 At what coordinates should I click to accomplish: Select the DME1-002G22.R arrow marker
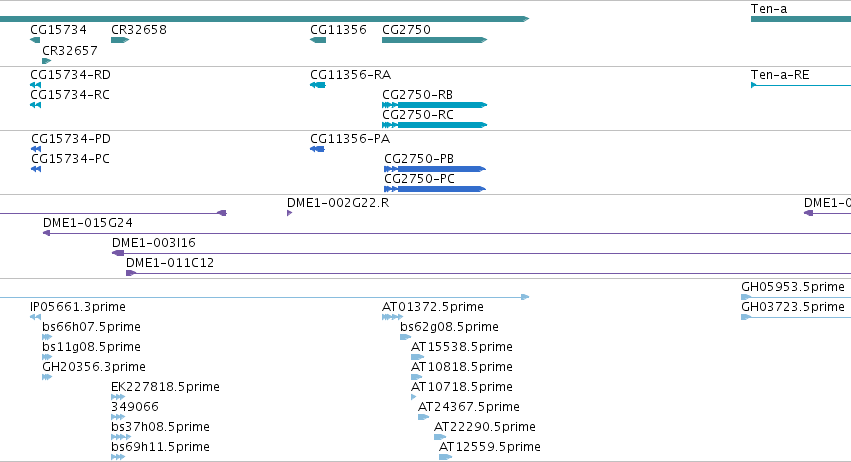(x=289, y=213)
